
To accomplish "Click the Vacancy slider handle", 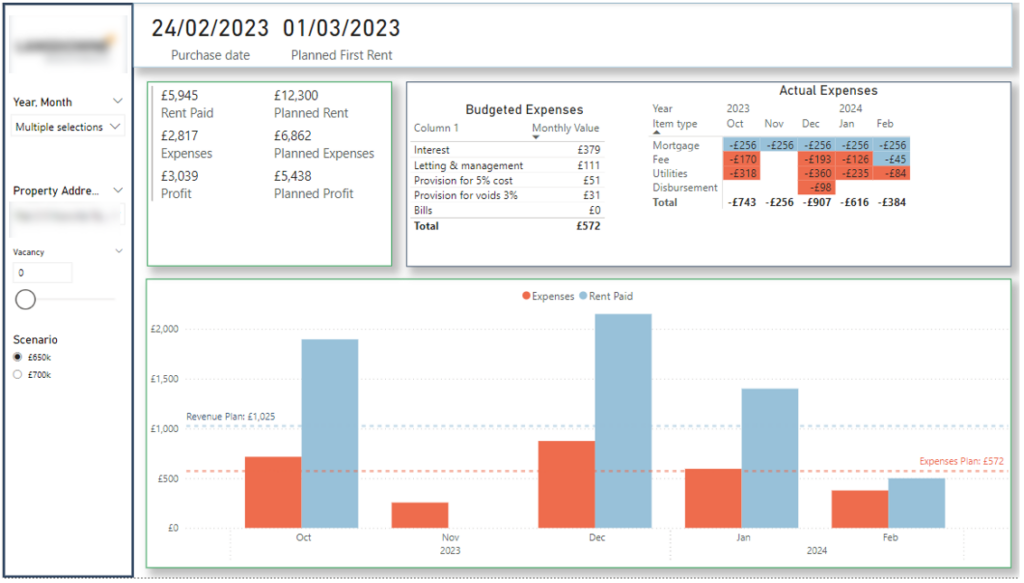I will point(26,299).
